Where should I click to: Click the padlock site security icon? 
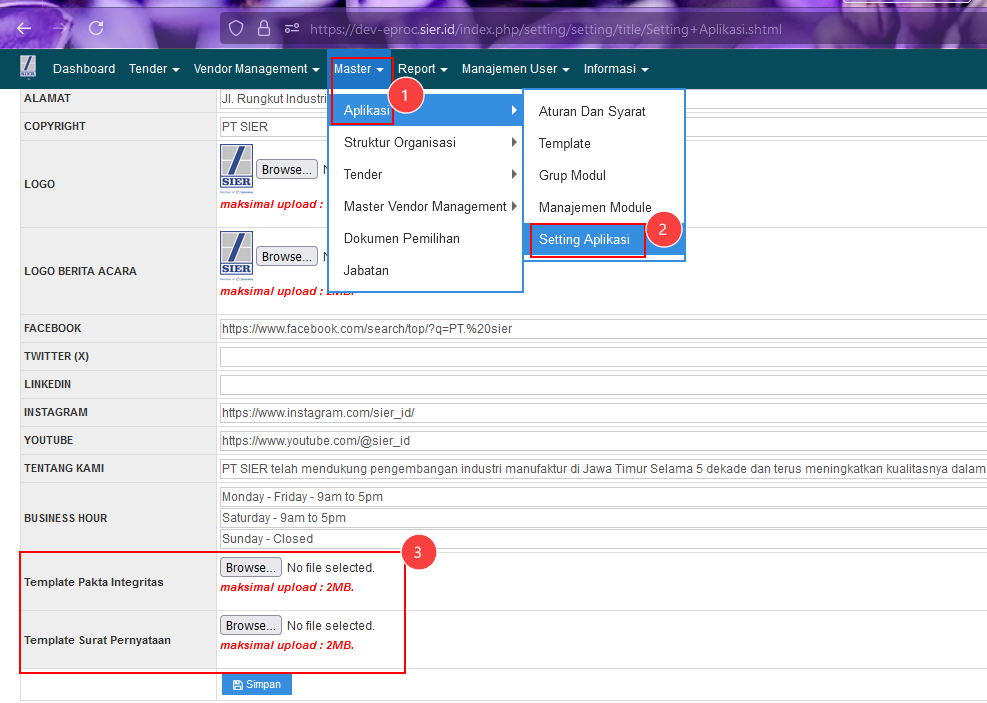point(264,29)
